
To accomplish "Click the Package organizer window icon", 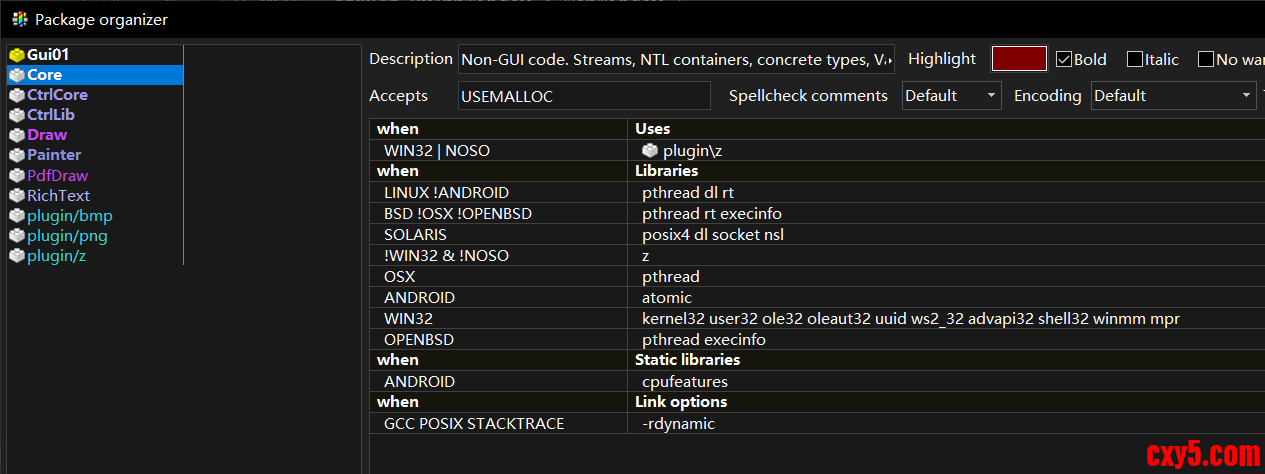I will coord(19,19).
